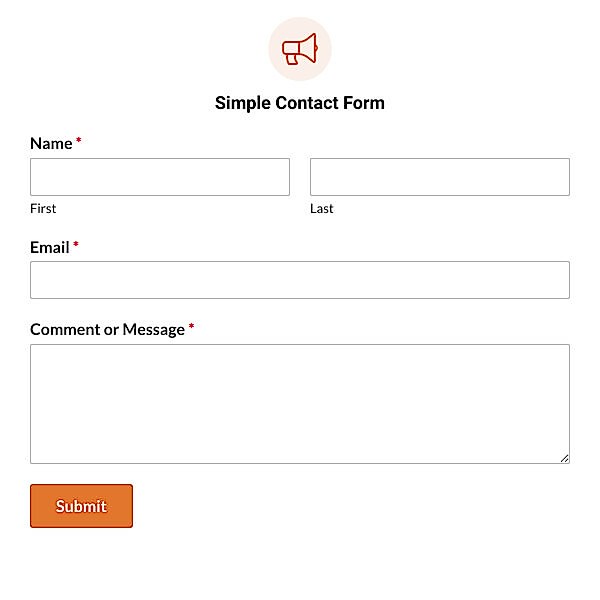Focus the Last name input field
The height and width of the screenshot is (600, 600).
[440, 177]
